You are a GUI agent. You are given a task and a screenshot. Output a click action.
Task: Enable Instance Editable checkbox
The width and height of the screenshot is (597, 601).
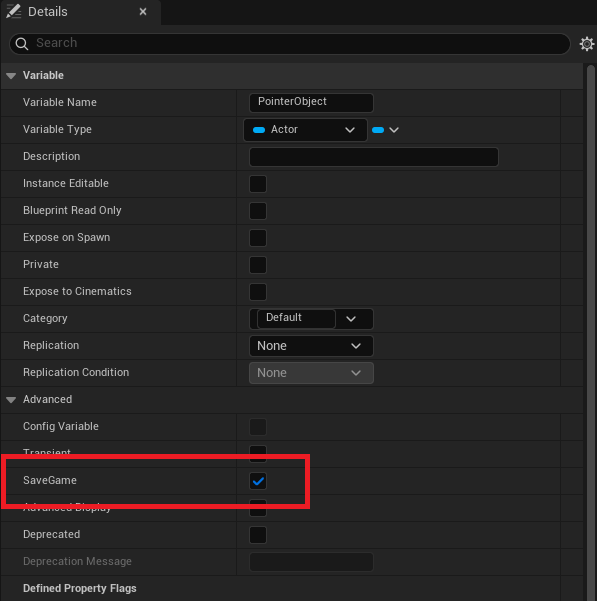[x=258, y=184]
